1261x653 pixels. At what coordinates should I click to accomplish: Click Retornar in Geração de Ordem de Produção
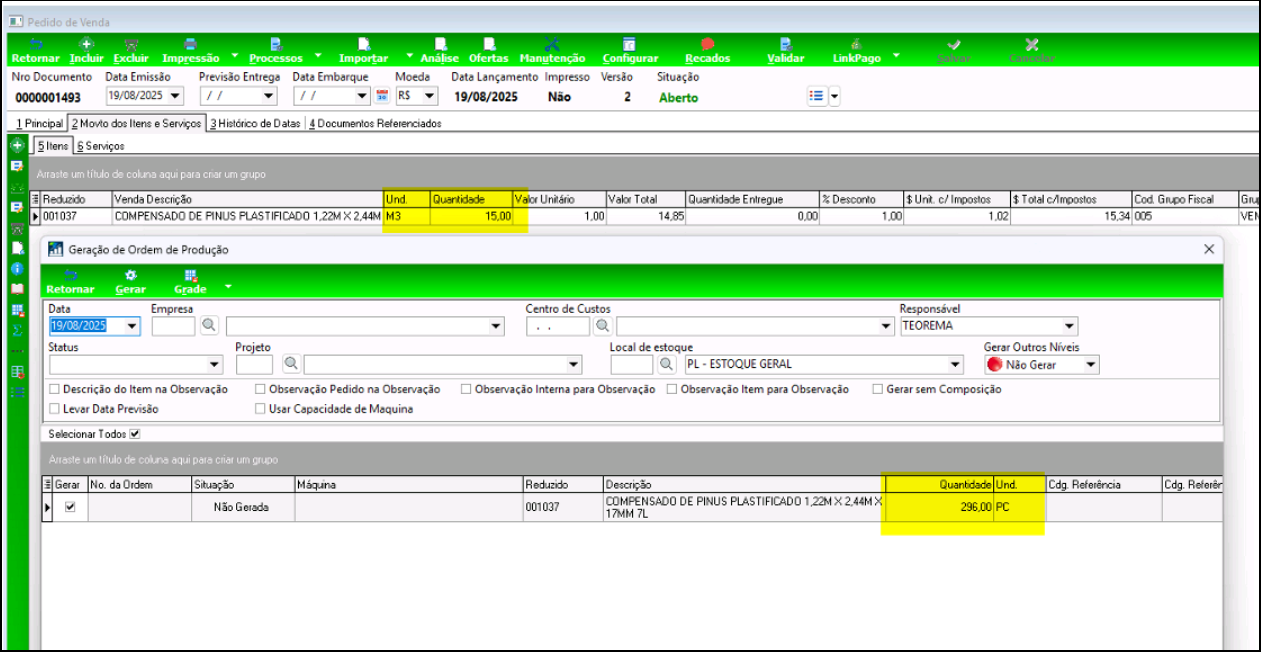tap(70, 281)
